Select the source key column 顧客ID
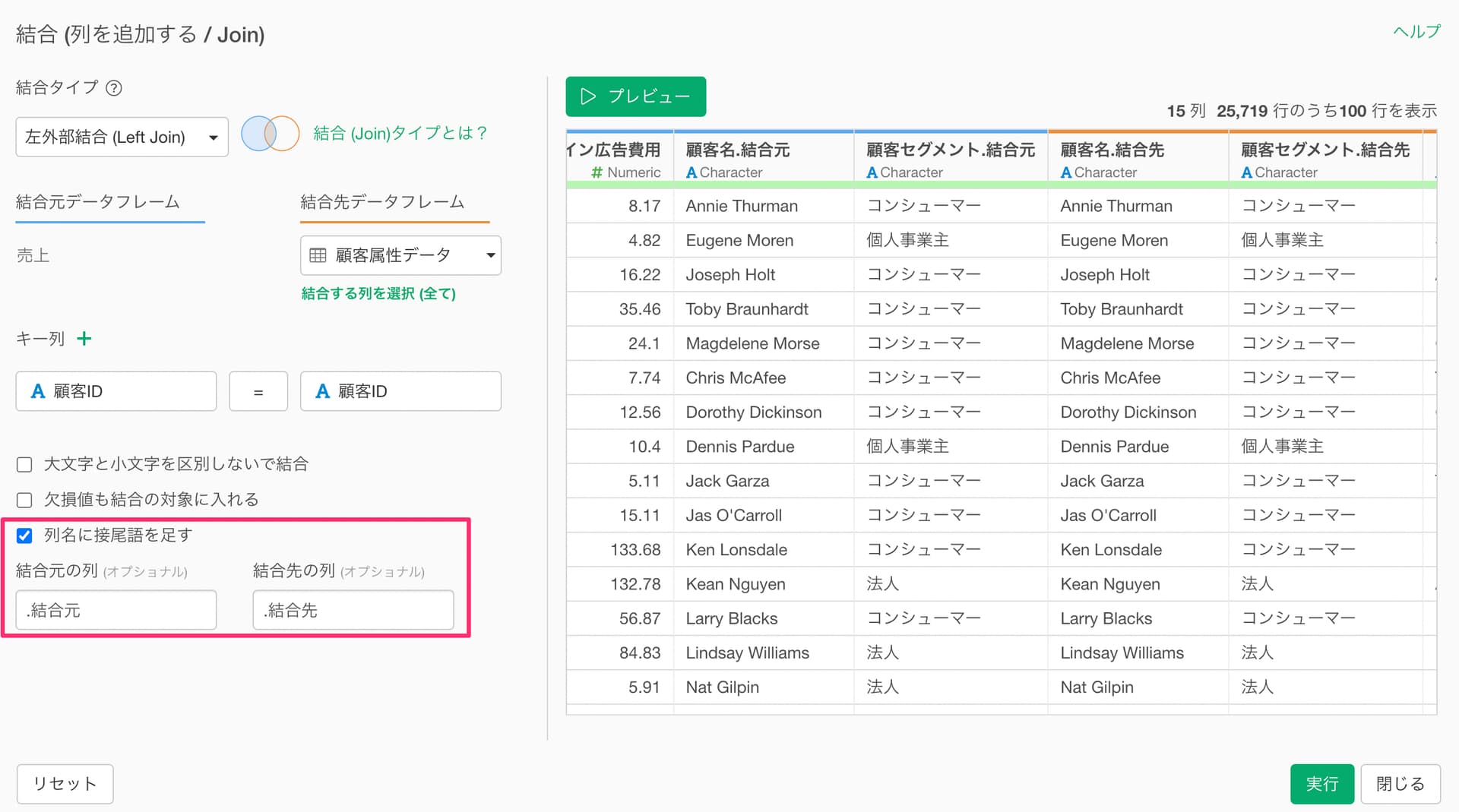 [x=116, y=391]
